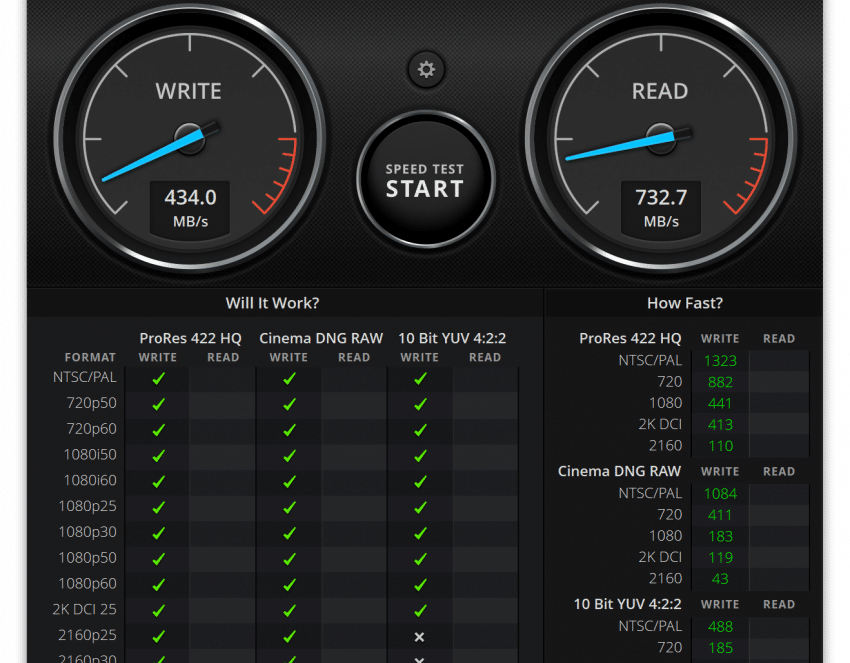Click 10 Bit YUV fail X mark for 2160p25
The height and width of the screenshot is (663, 850).
(x=419, y=637)
